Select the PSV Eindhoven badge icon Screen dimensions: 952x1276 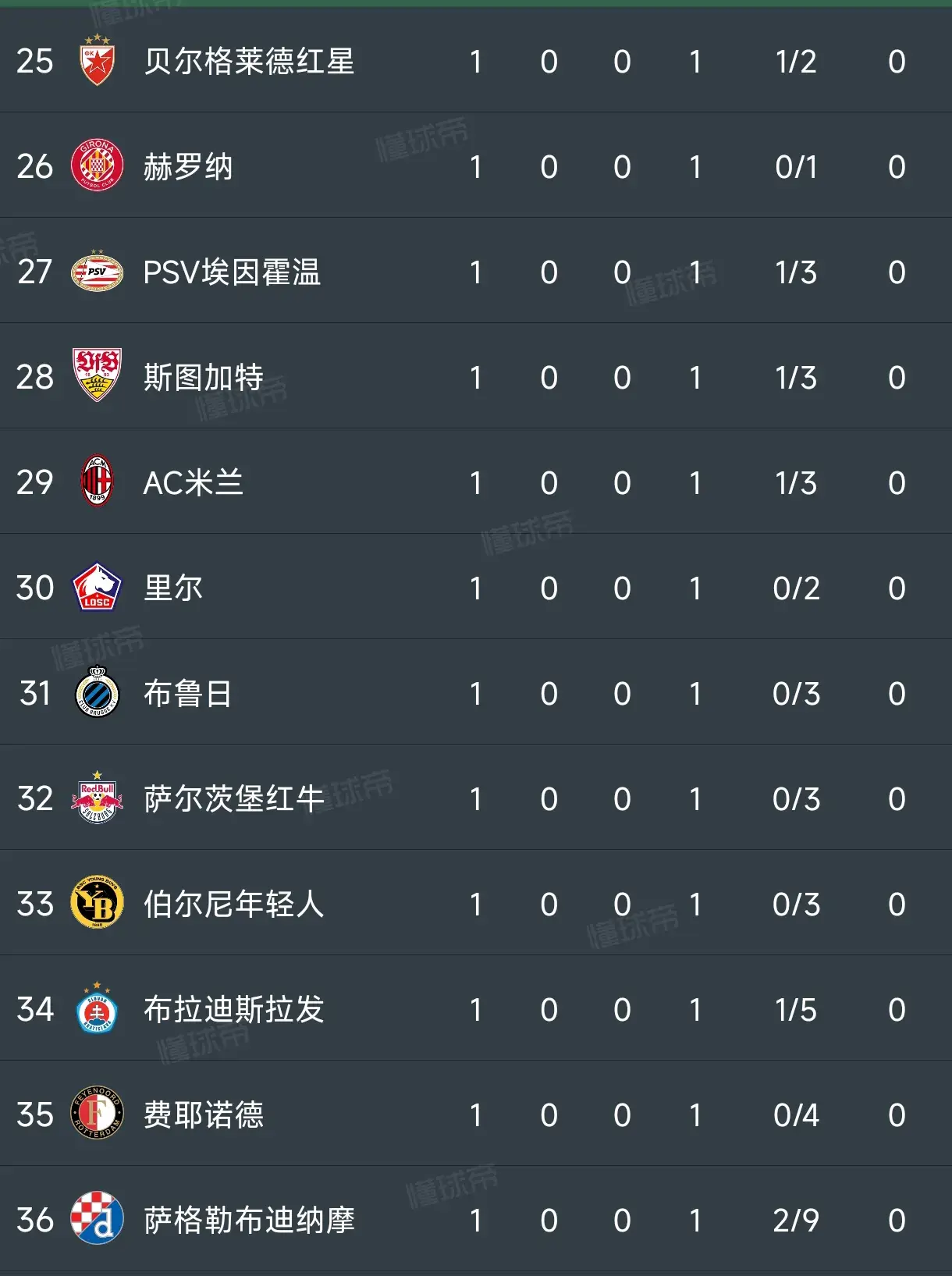pos(98,272)
